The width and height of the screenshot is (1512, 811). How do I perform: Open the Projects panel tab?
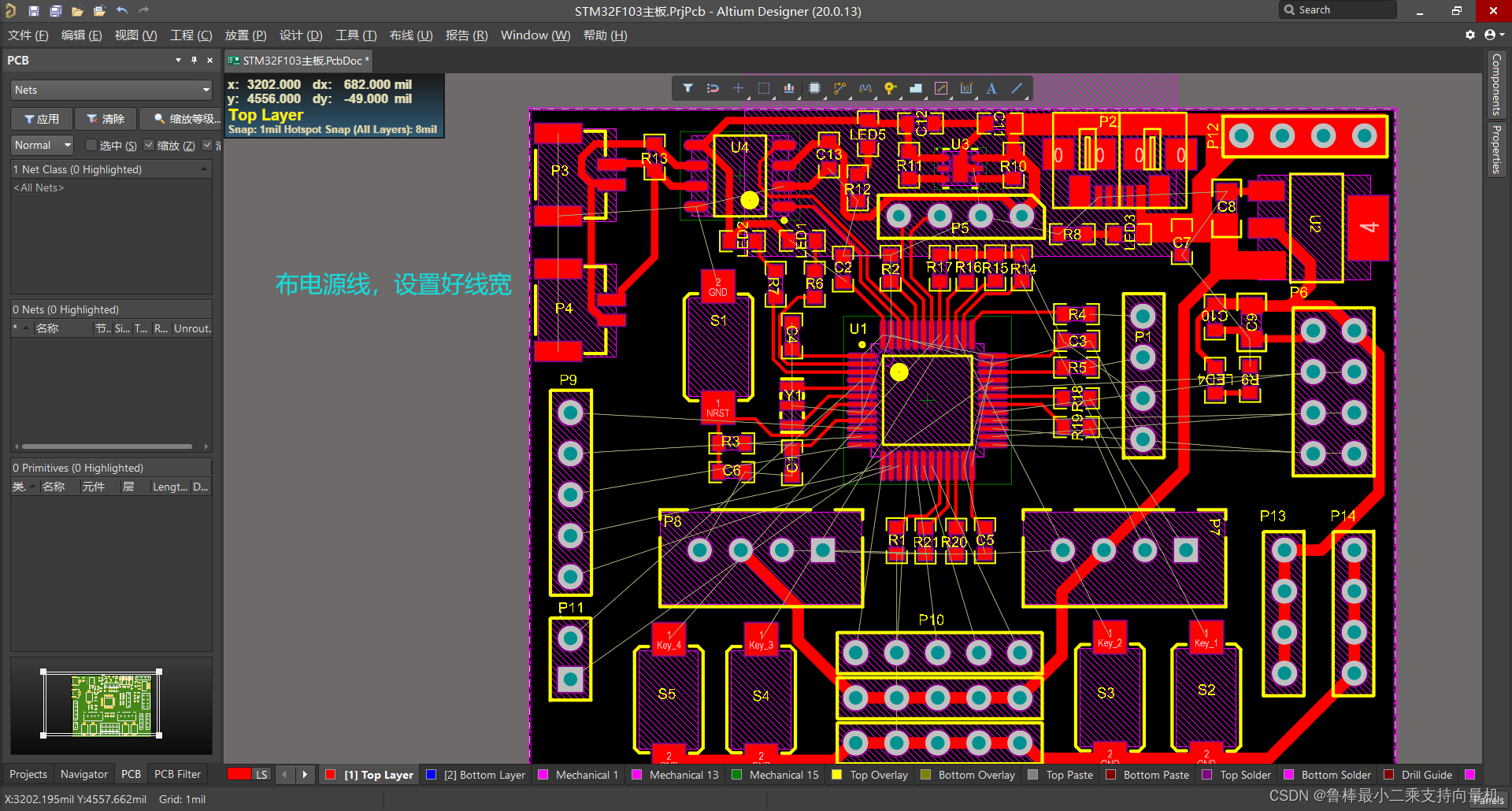28,774
